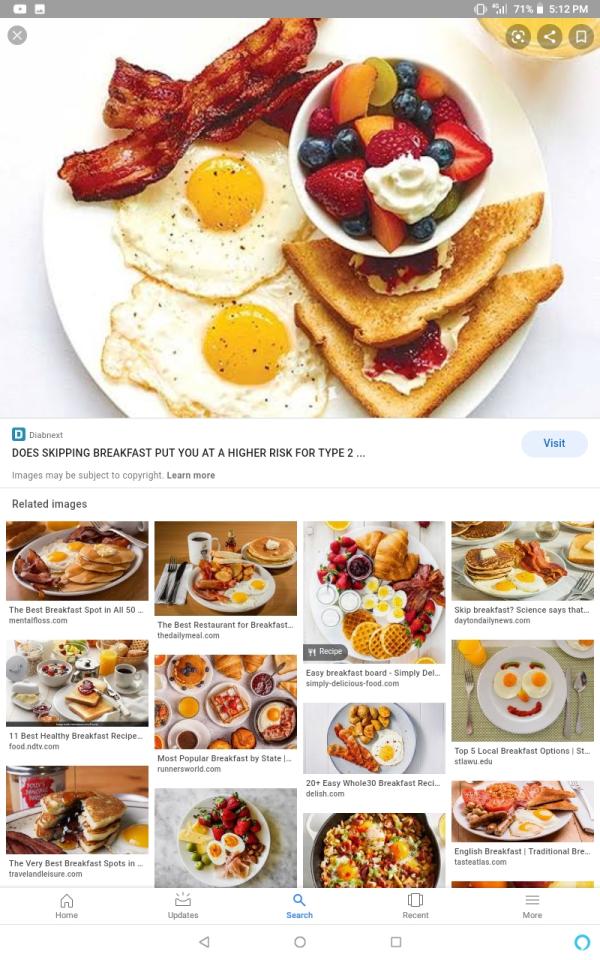The image size is (600, 960).
Task: Save image with bookmark icon
Action: (x=581, y=37)
